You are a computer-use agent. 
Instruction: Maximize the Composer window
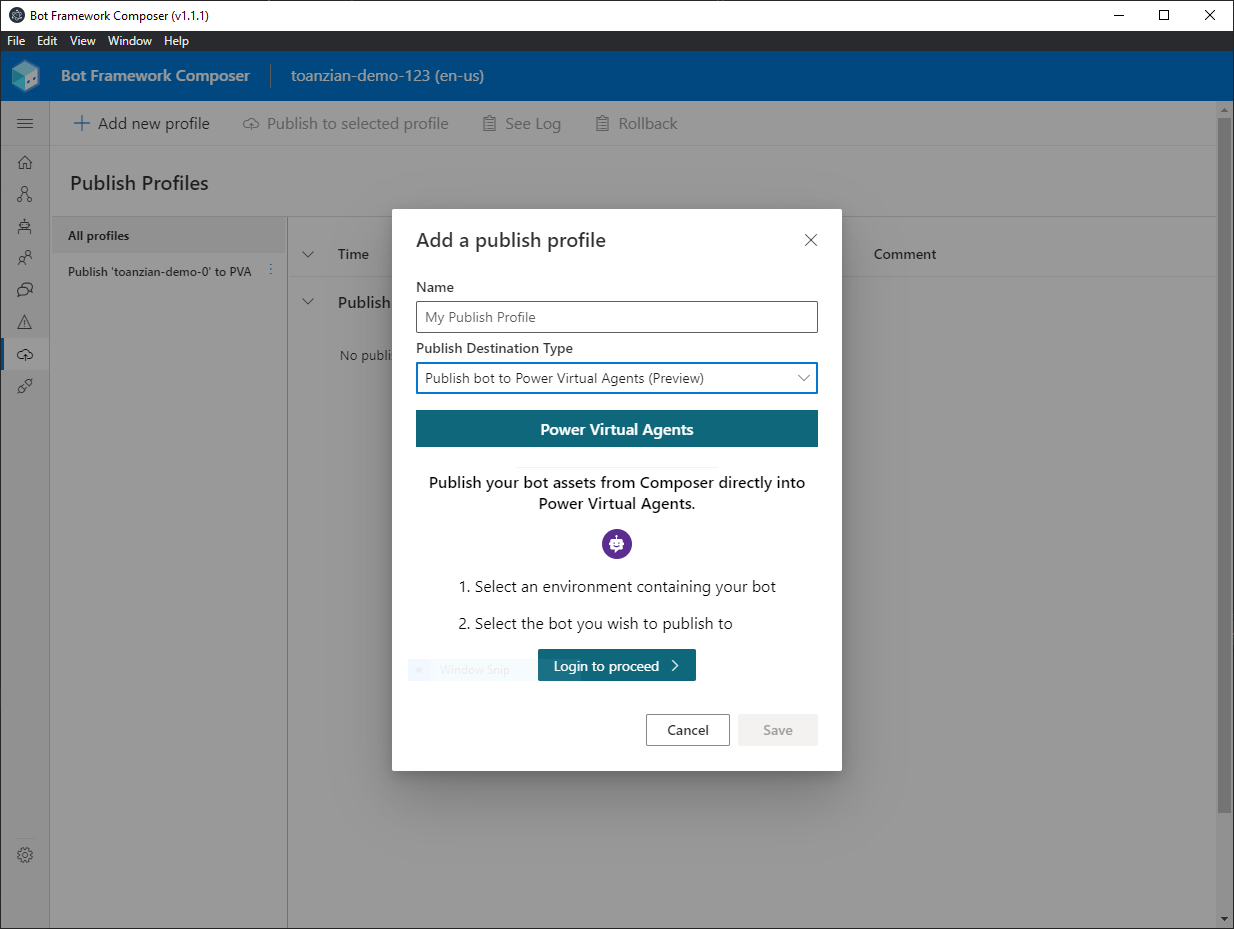[x=1164, y=15]
